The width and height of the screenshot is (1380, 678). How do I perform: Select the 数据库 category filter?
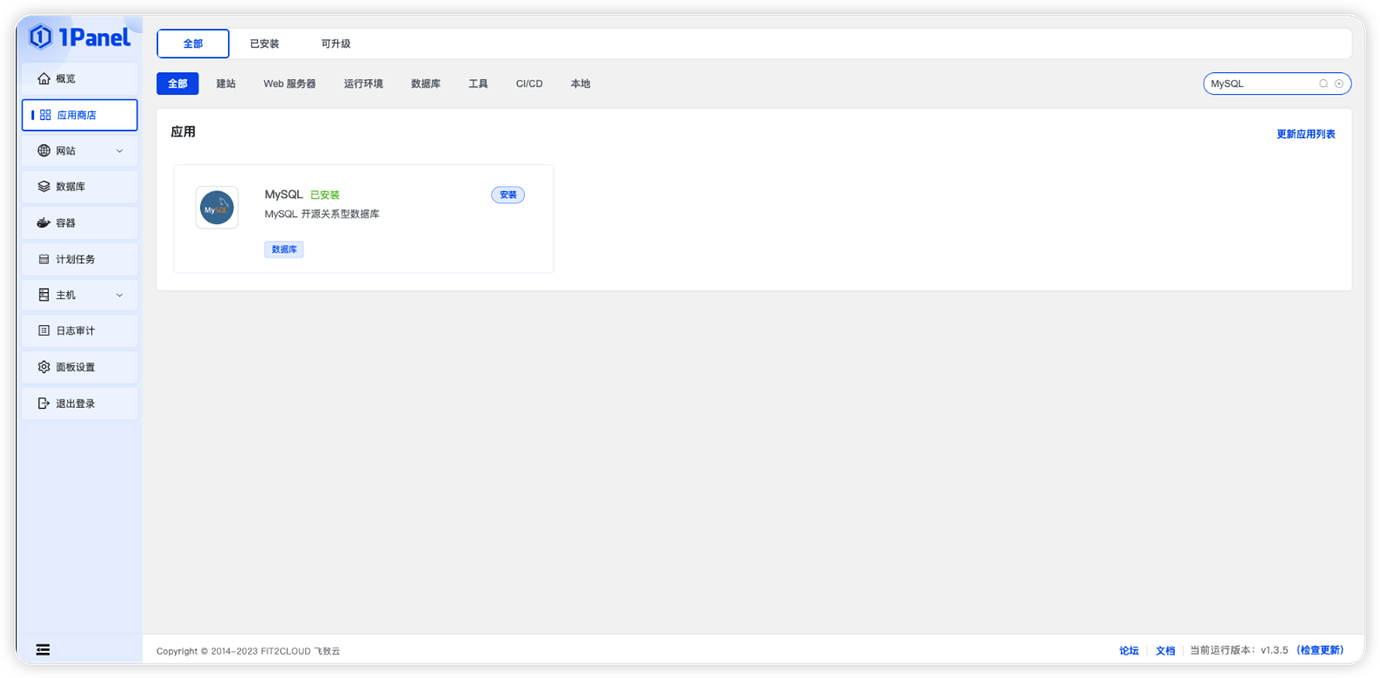(425, 83)
